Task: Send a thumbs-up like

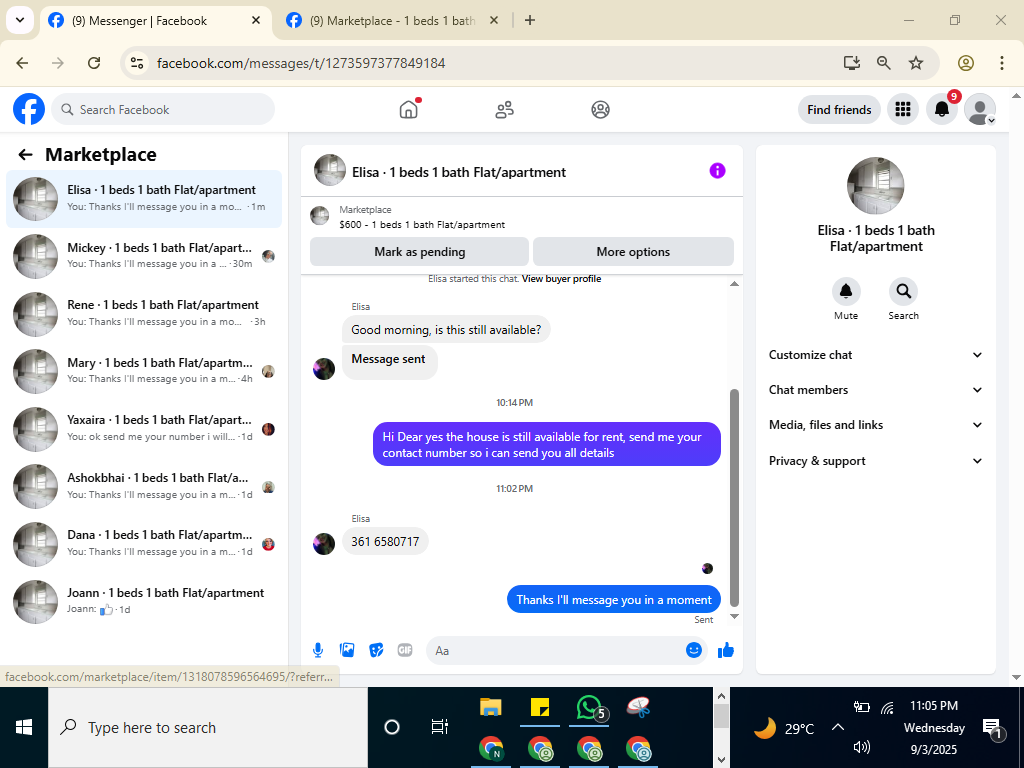Action: coord(726,650)
